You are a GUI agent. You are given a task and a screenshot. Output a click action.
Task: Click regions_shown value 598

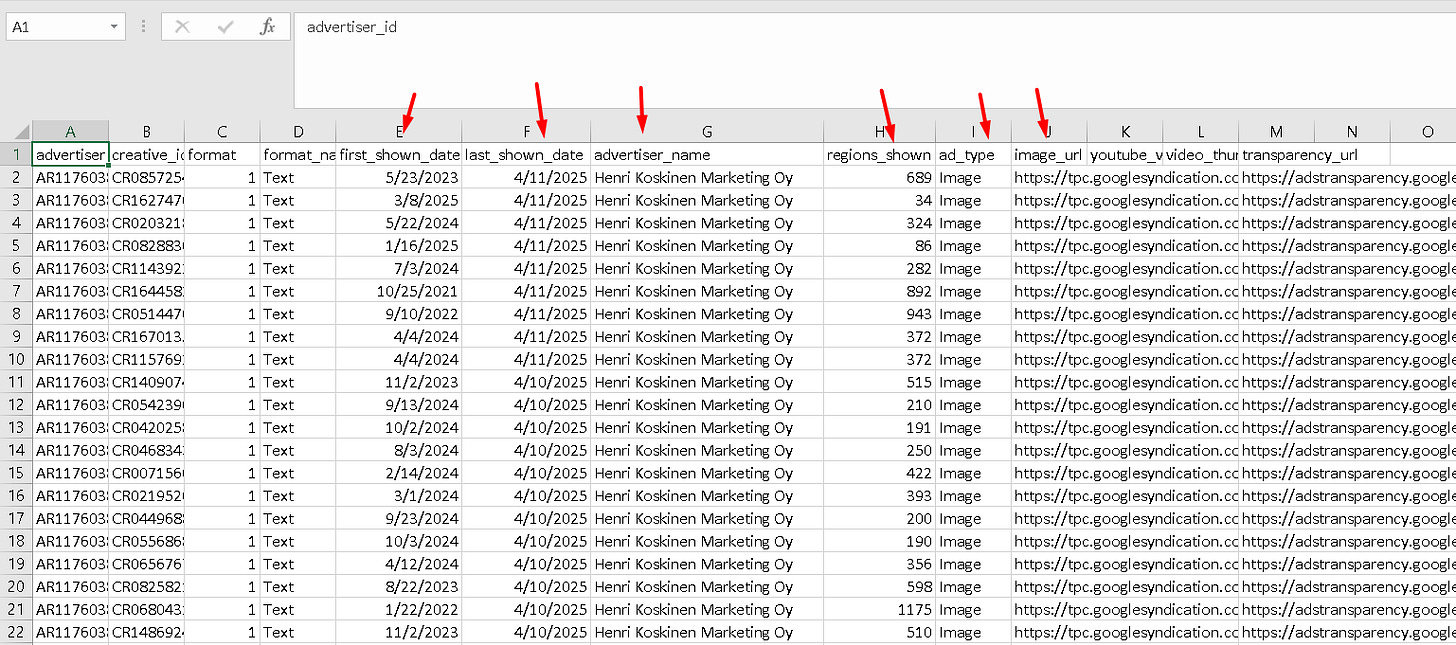pos(880,587)
